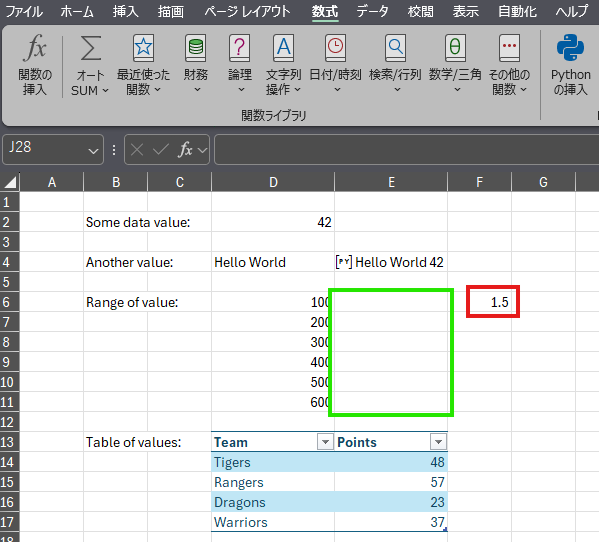Click inside the formula bar input
Screen dimensions: 599x542
(406, 149)
